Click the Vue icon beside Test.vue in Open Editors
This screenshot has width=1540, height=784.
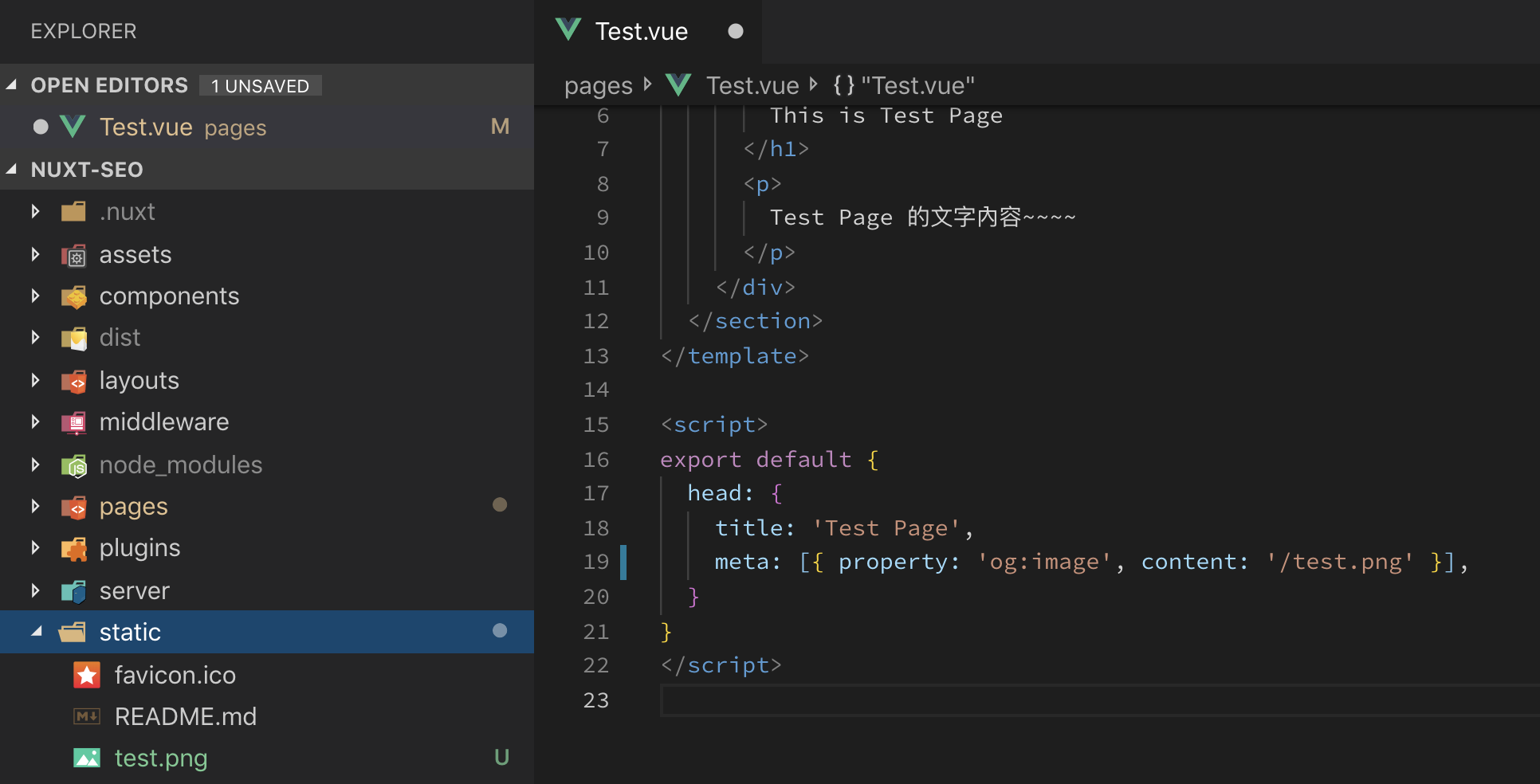coord(73,127)
